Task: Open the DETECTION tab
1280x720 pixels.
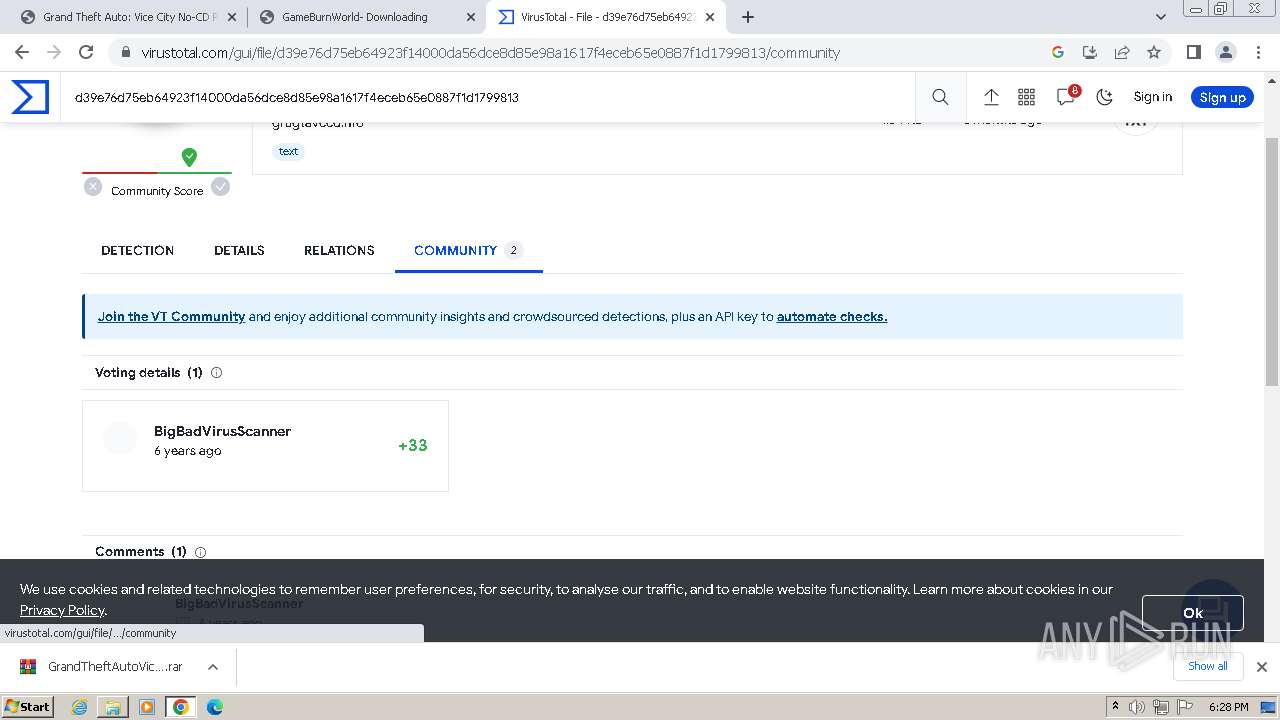Action: tap(137, 250)
